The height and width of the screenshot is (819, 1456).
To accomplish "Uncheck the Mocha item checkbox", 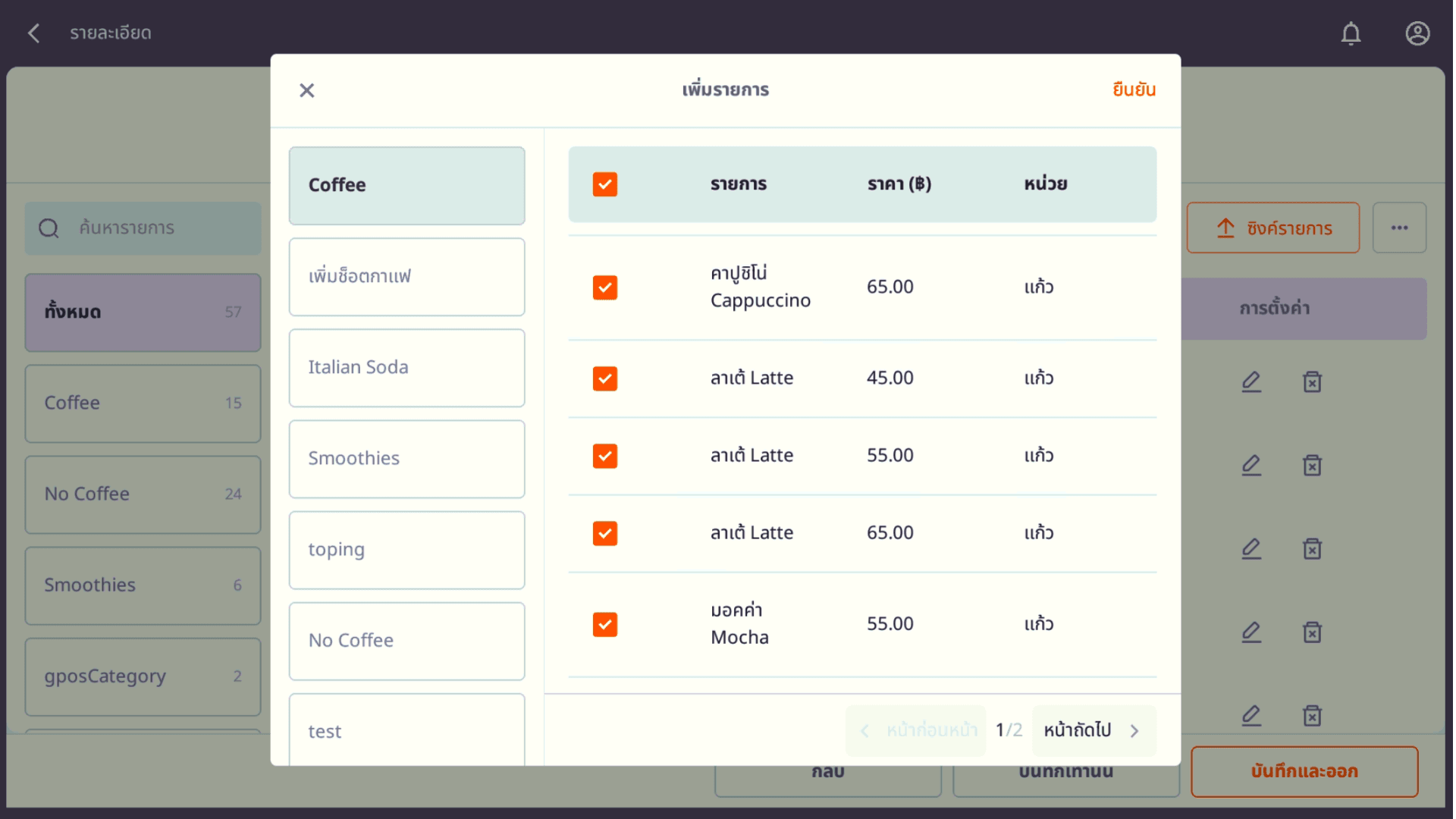I will coord(604,624).
